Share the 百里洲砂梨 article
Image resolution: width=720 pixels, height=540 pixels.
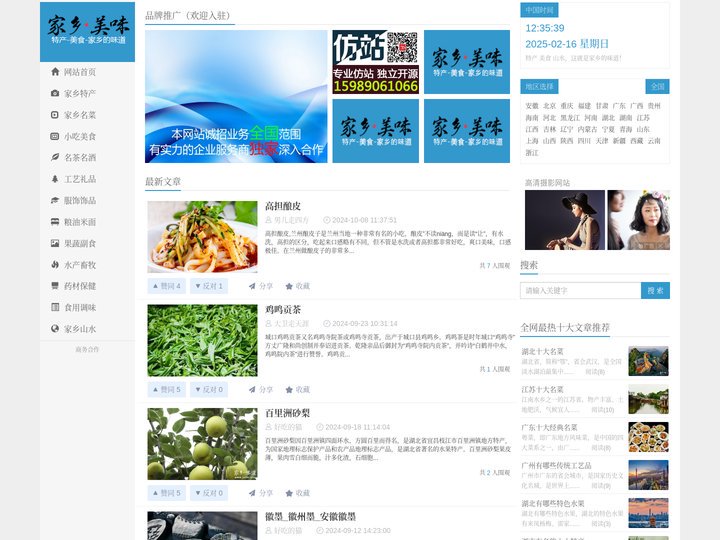click(x=261, y=493)
